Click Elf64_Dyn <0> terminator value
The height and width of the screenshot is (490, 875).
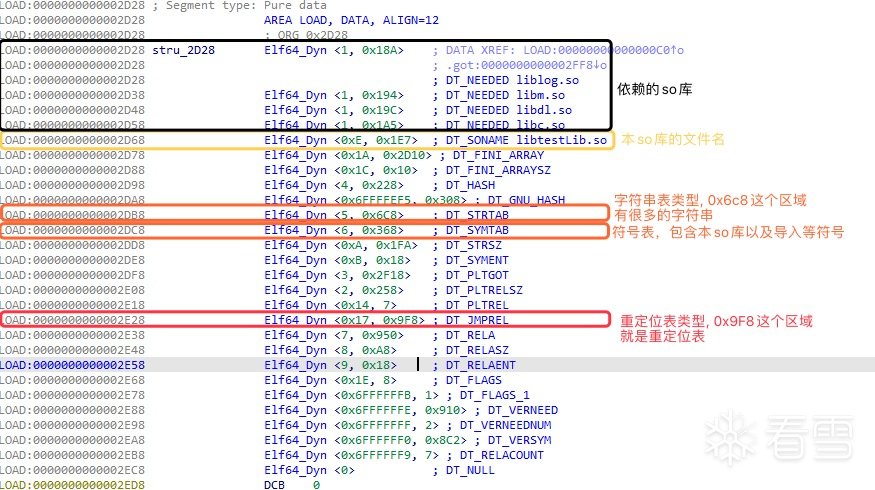point(309,470)
